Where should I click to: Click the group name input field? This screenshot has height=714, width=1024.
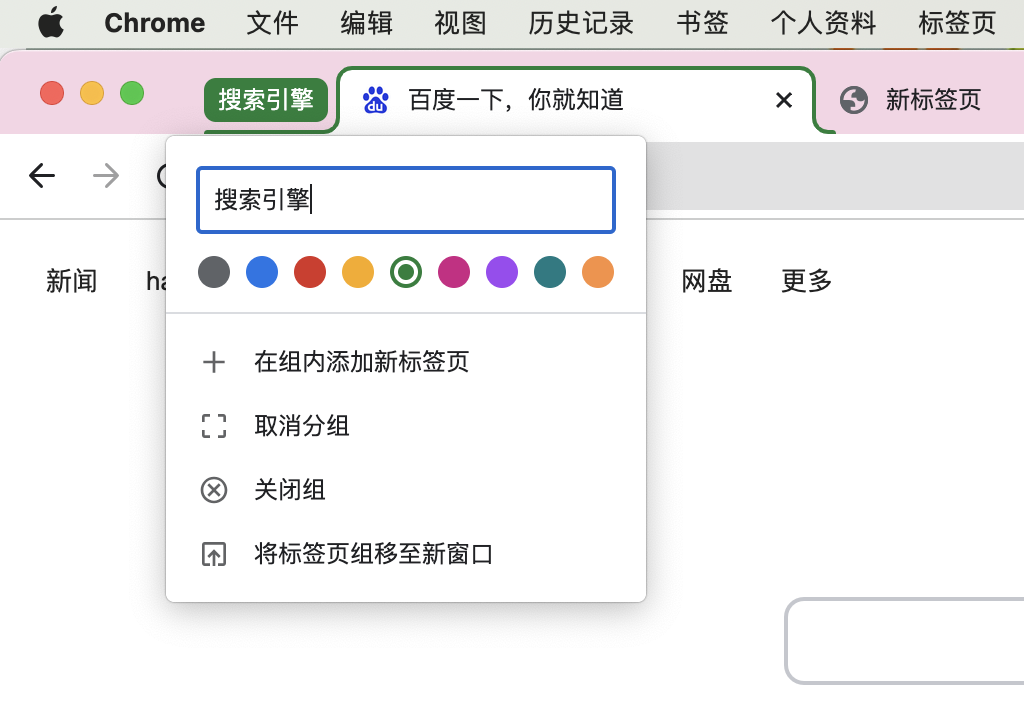(x=406, y=200)
